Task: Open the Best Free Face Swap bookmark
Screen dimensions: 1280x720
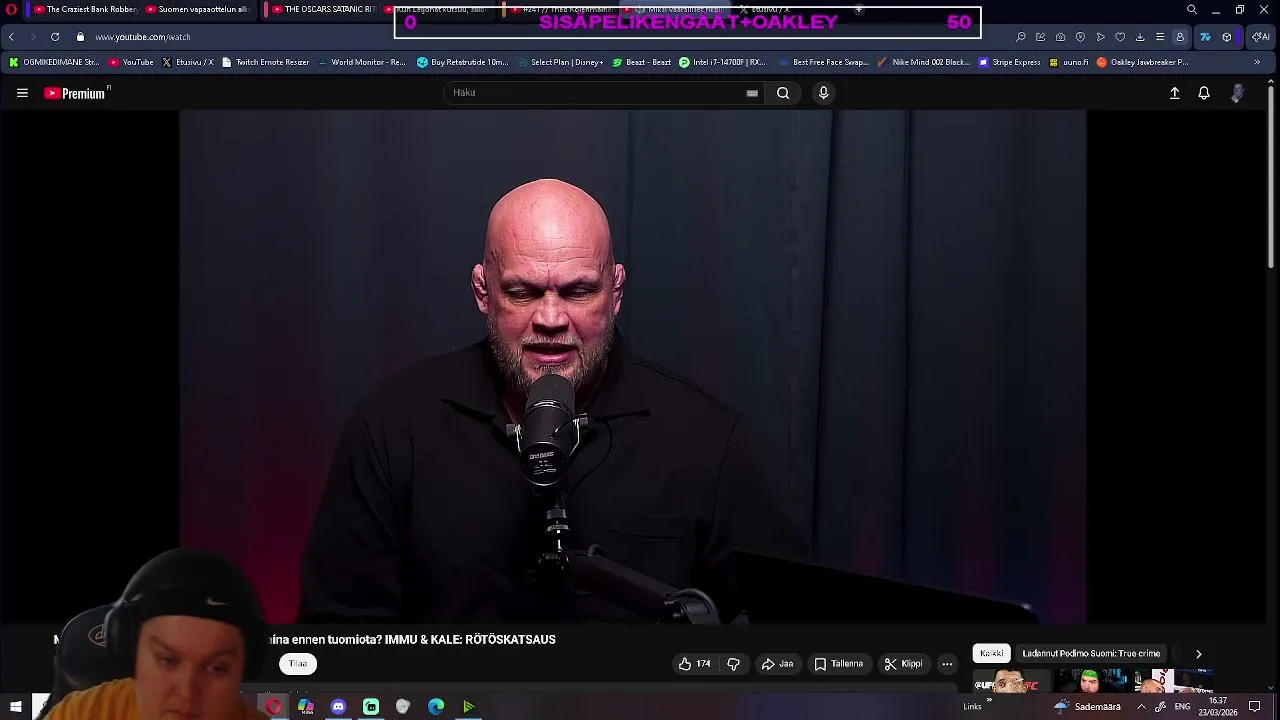Action: point(823,62)
